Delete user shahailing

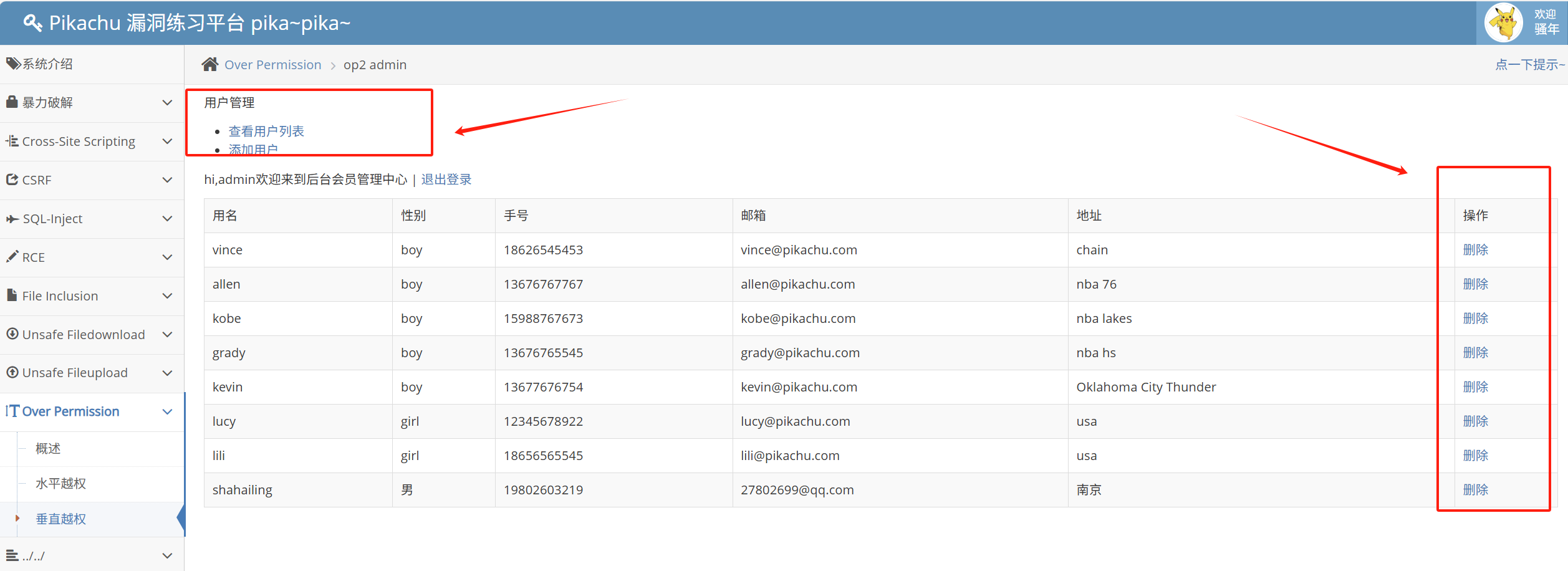tap(1475, 490)
